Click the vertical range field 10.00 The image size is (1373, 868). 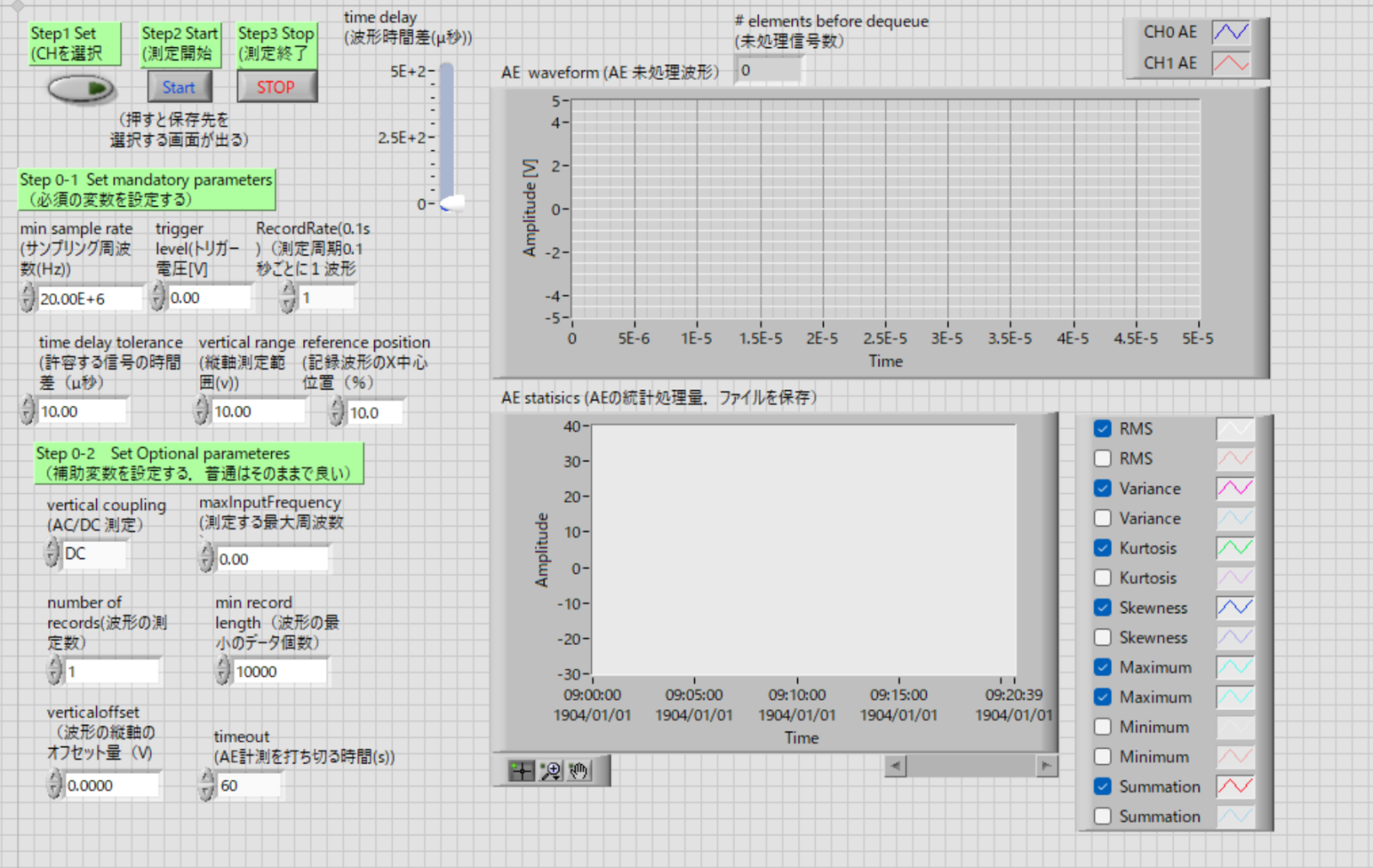259,412
